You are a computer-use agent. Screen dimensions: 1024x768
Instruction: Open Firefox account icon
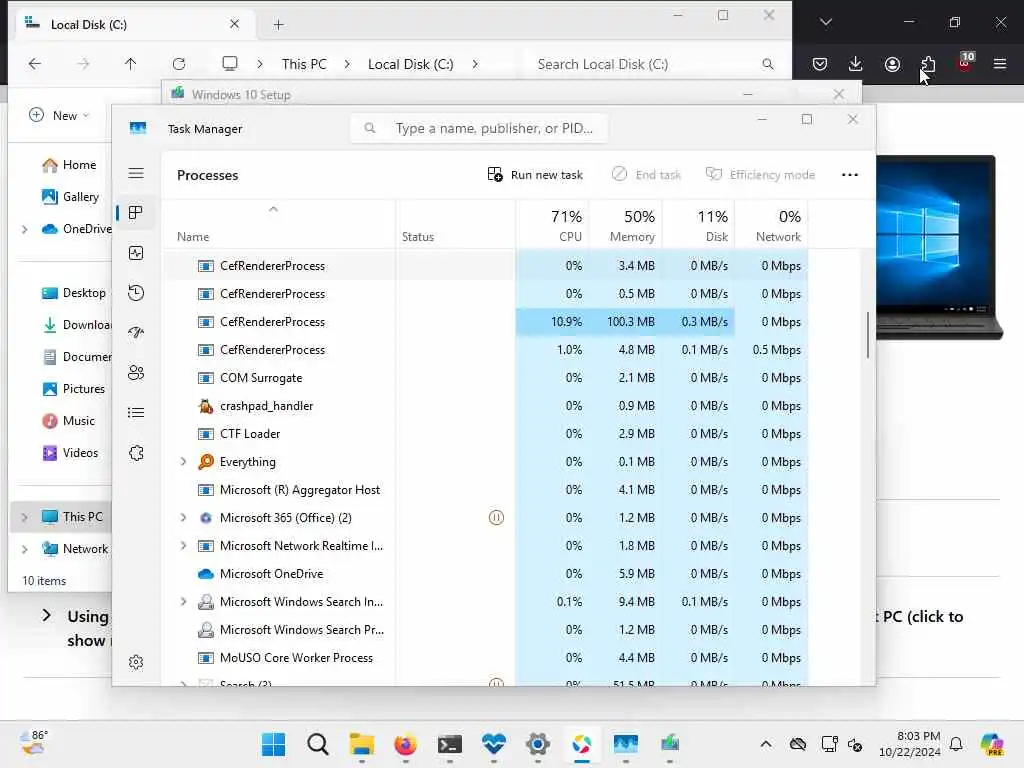tap(892, 64)
